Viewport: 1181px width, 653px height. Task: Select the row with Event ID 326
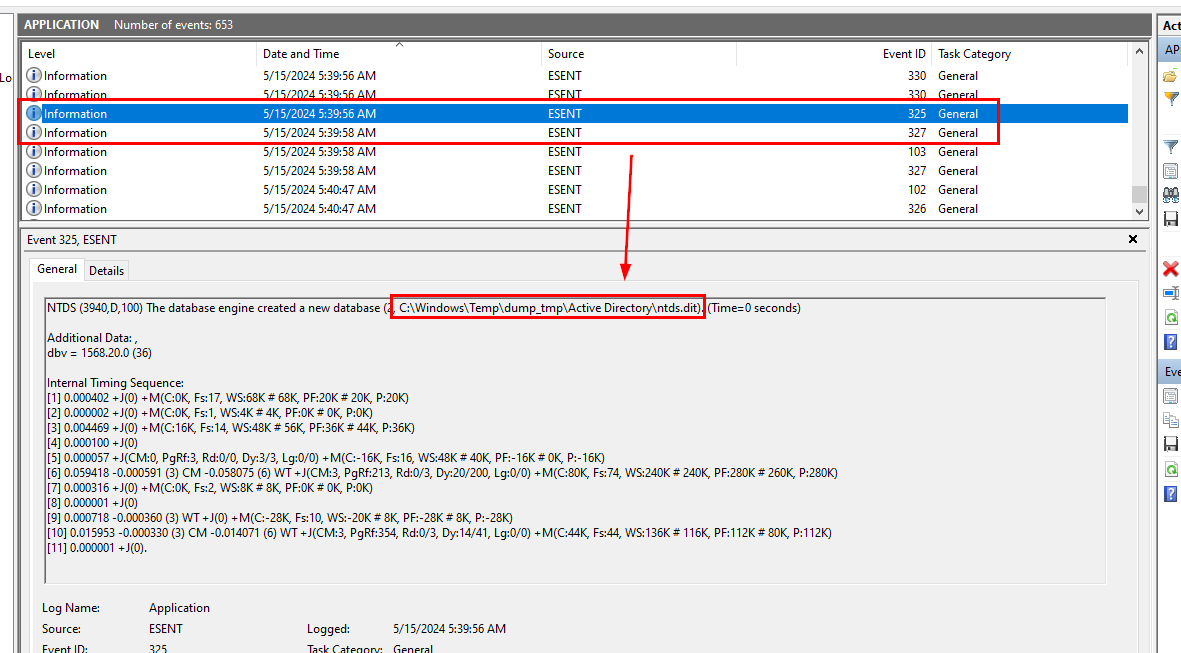(x=575, y=208)
